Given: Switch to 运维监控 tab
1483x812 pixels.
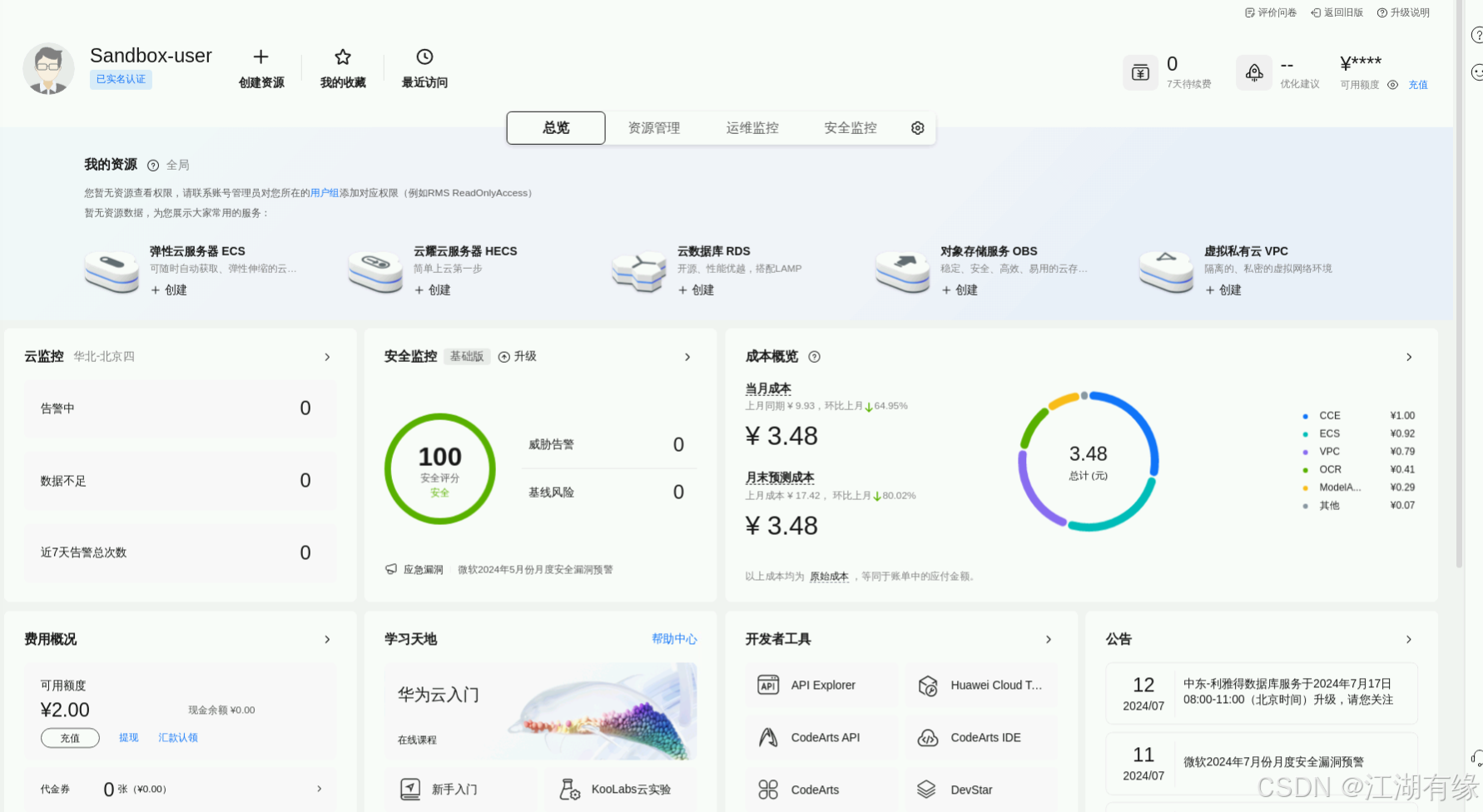Looking at the screenshot, I should (752, 127).
